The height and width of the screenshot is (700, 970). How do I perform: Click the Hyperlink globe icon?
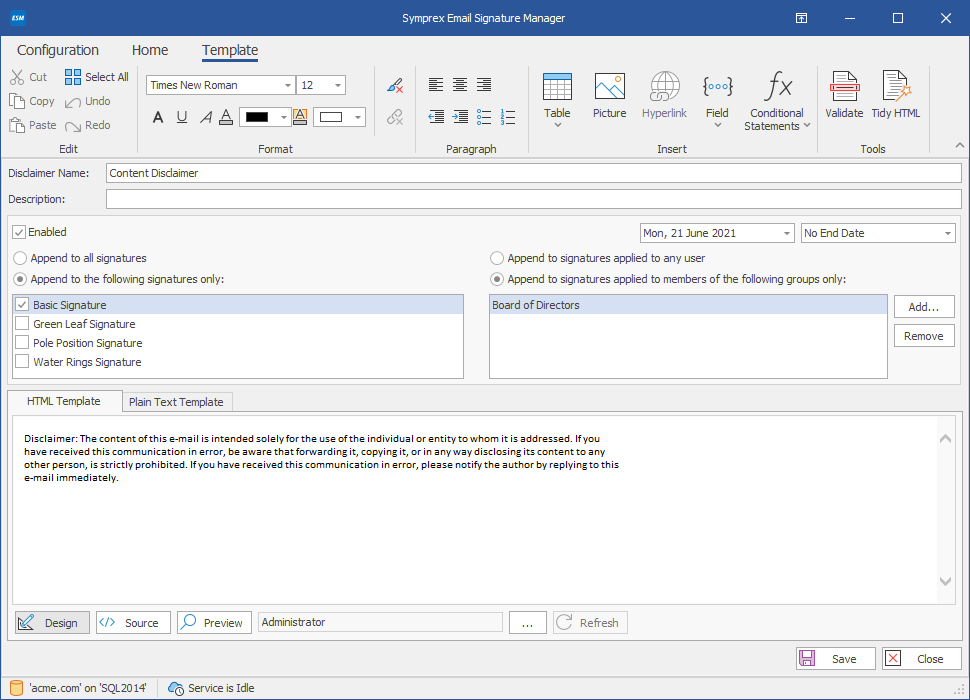[664, 87]
